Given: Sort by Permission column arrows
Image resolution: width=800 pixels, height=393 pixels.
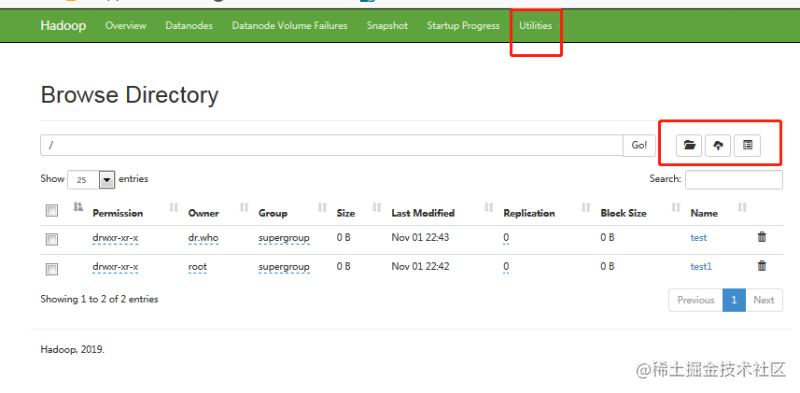Looking at the screenshot, I should (174, 207).
